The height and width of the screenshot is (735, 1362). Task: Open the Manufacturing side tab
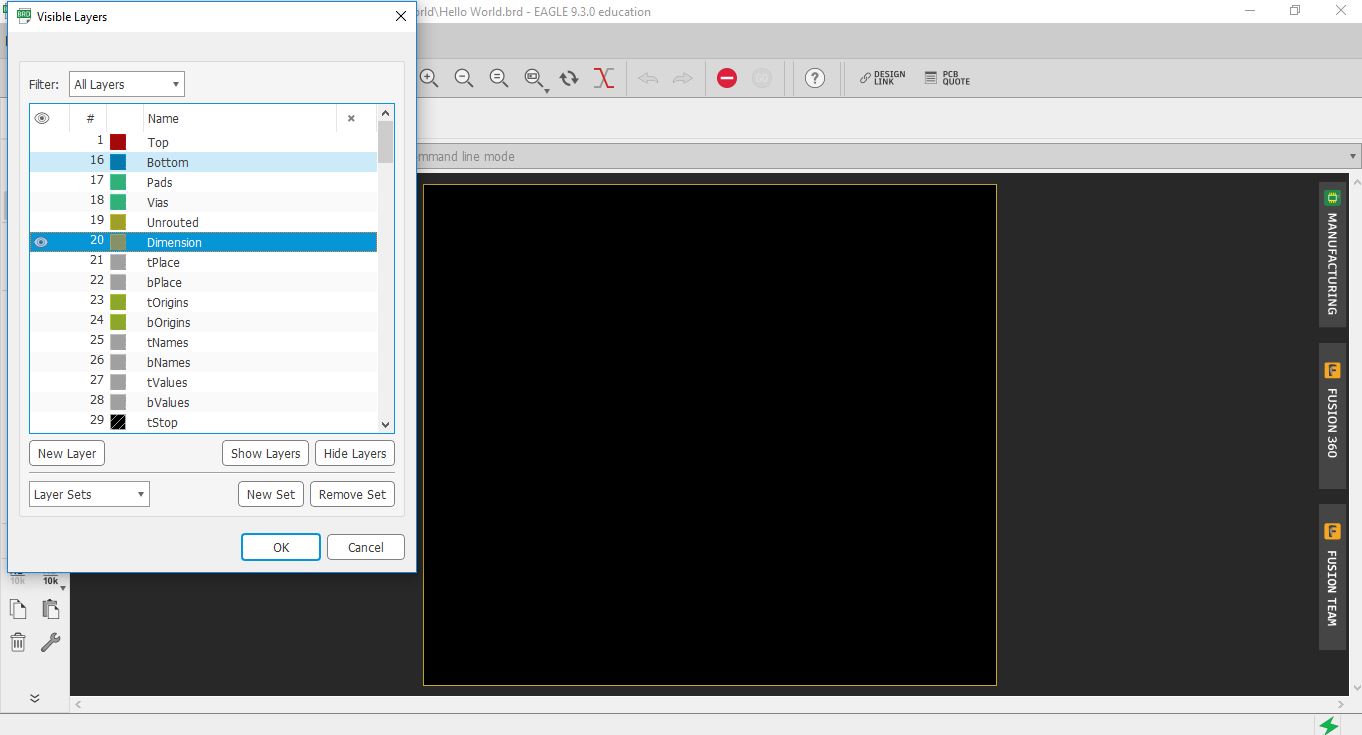tap(1332, 254)
